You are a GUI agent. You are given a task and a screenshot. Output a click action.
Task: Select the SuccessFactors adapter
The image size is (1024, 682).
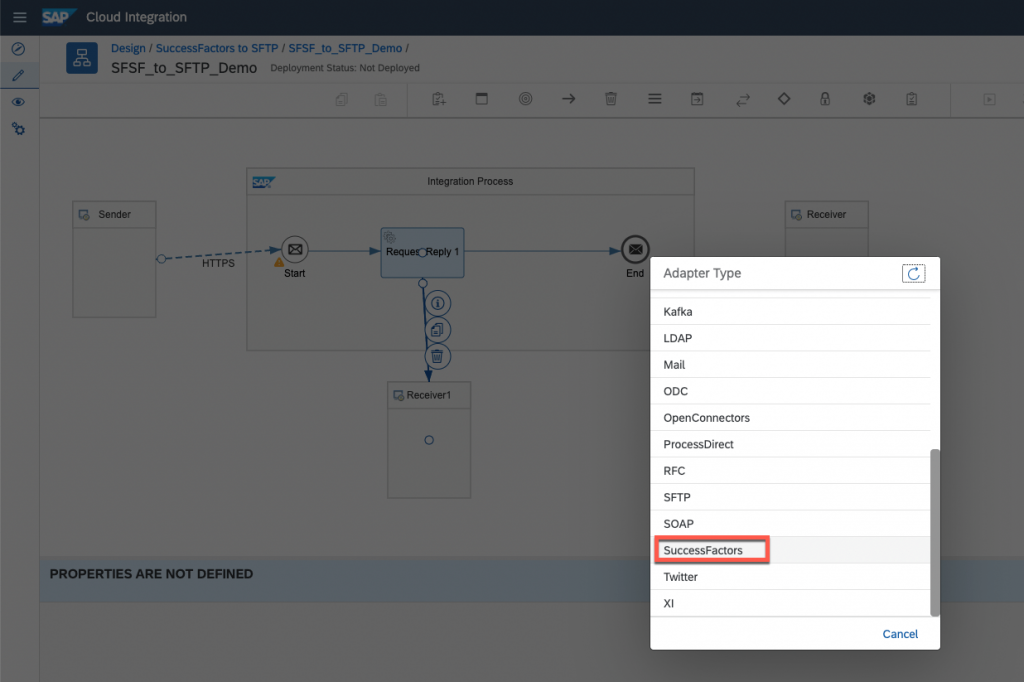790,550
